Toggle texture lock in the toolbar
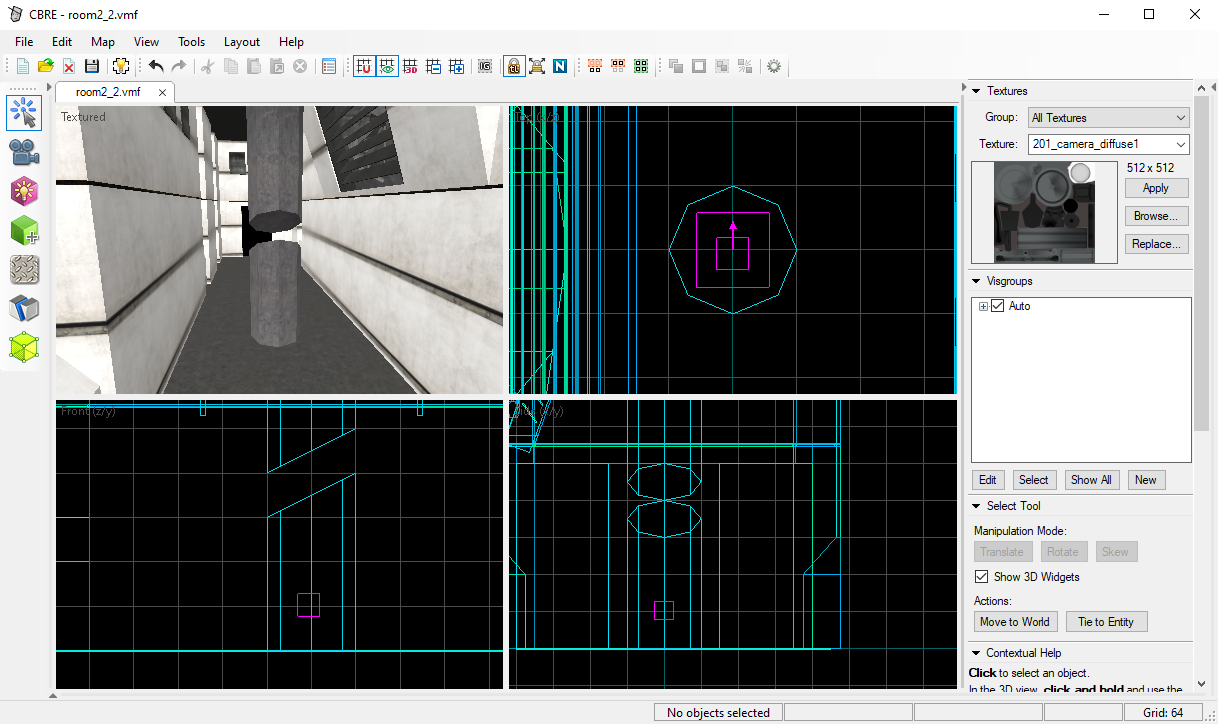This screenshot has width=1218, height=724. [x=513, y=66]
